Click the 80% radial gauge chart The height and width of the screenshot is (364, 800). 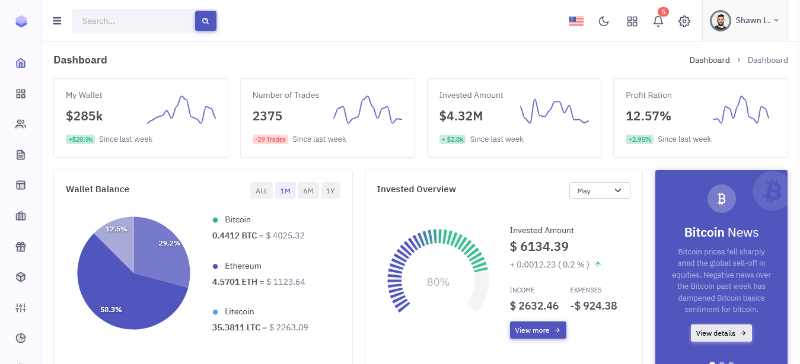(438, 271)
